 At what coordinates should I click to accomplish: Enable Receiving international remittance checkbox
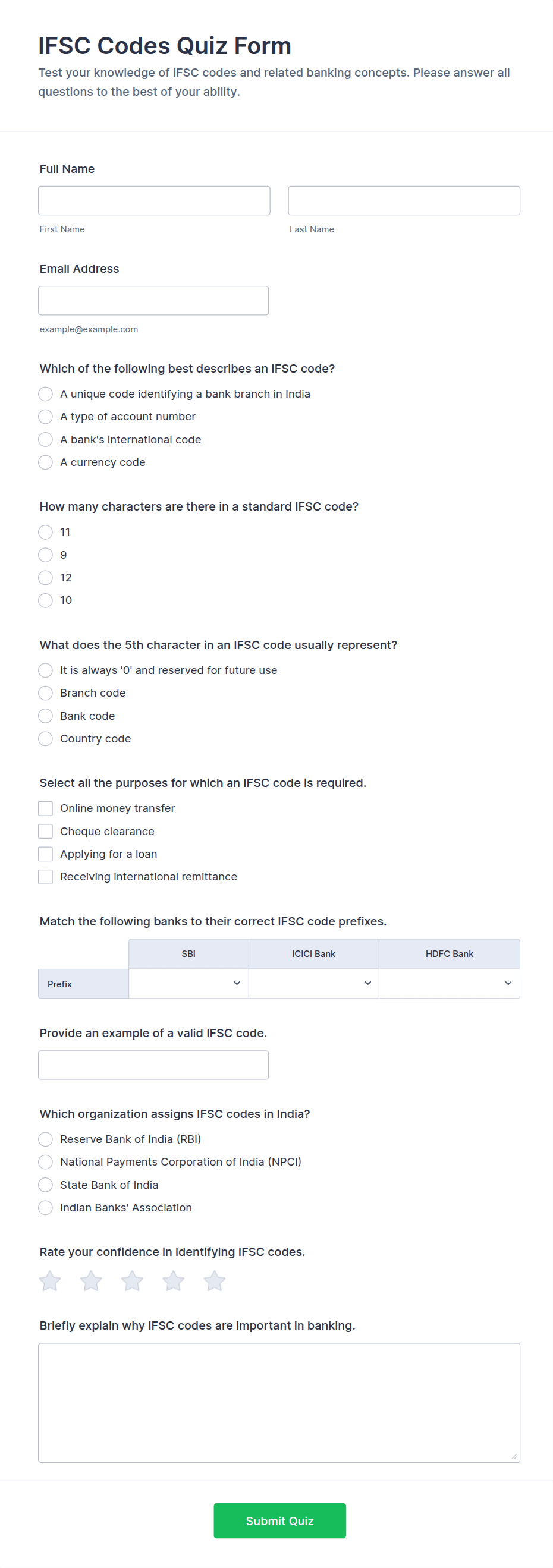click(46, 877)
